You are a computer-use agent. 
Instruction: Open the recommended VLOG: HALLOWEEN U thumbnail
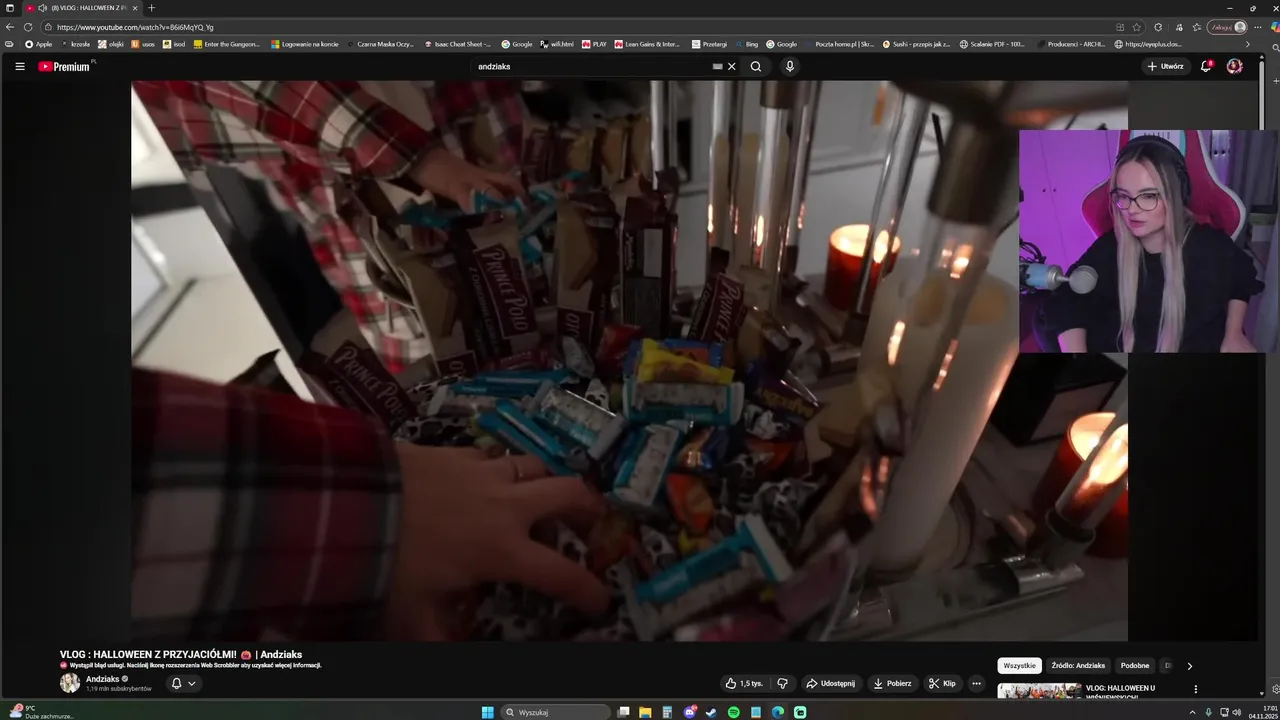tap(1039, 690)
